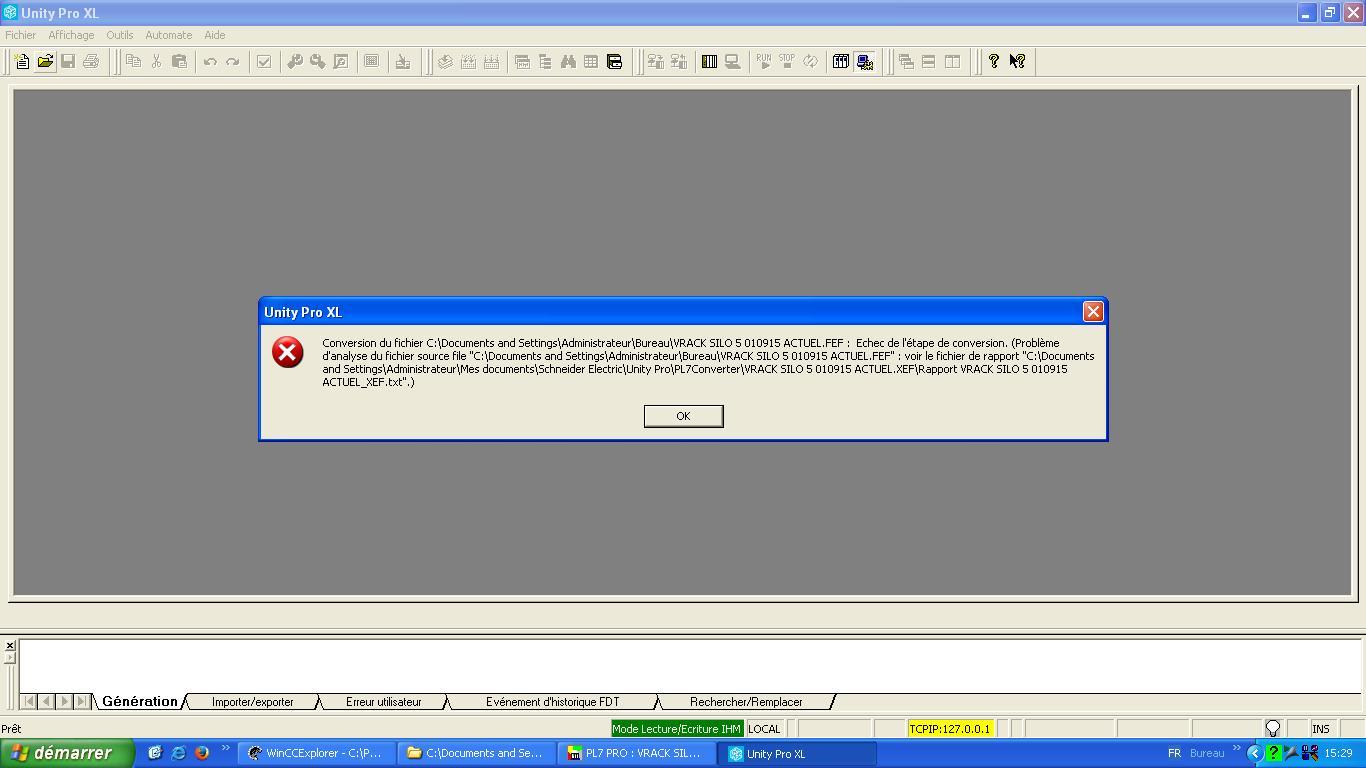Click OK in the conversion error dialog
1366x768 pixels.
click(683, 416)
